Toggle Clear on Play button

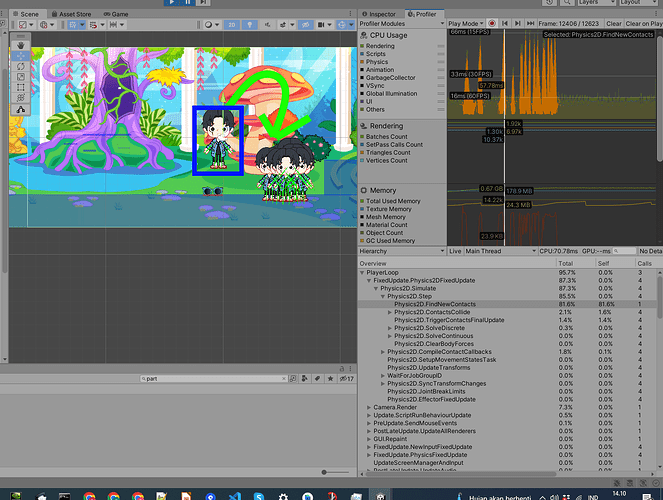click(x=643, y=23)
